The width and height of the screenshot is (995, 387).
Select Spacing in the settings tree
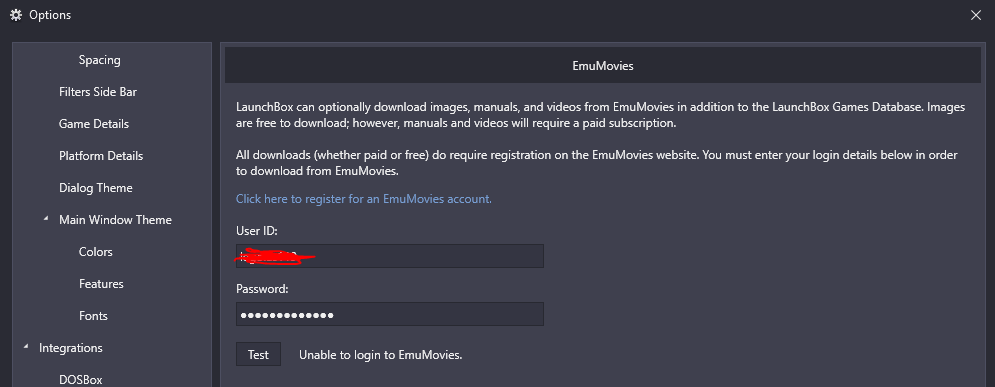100,60
